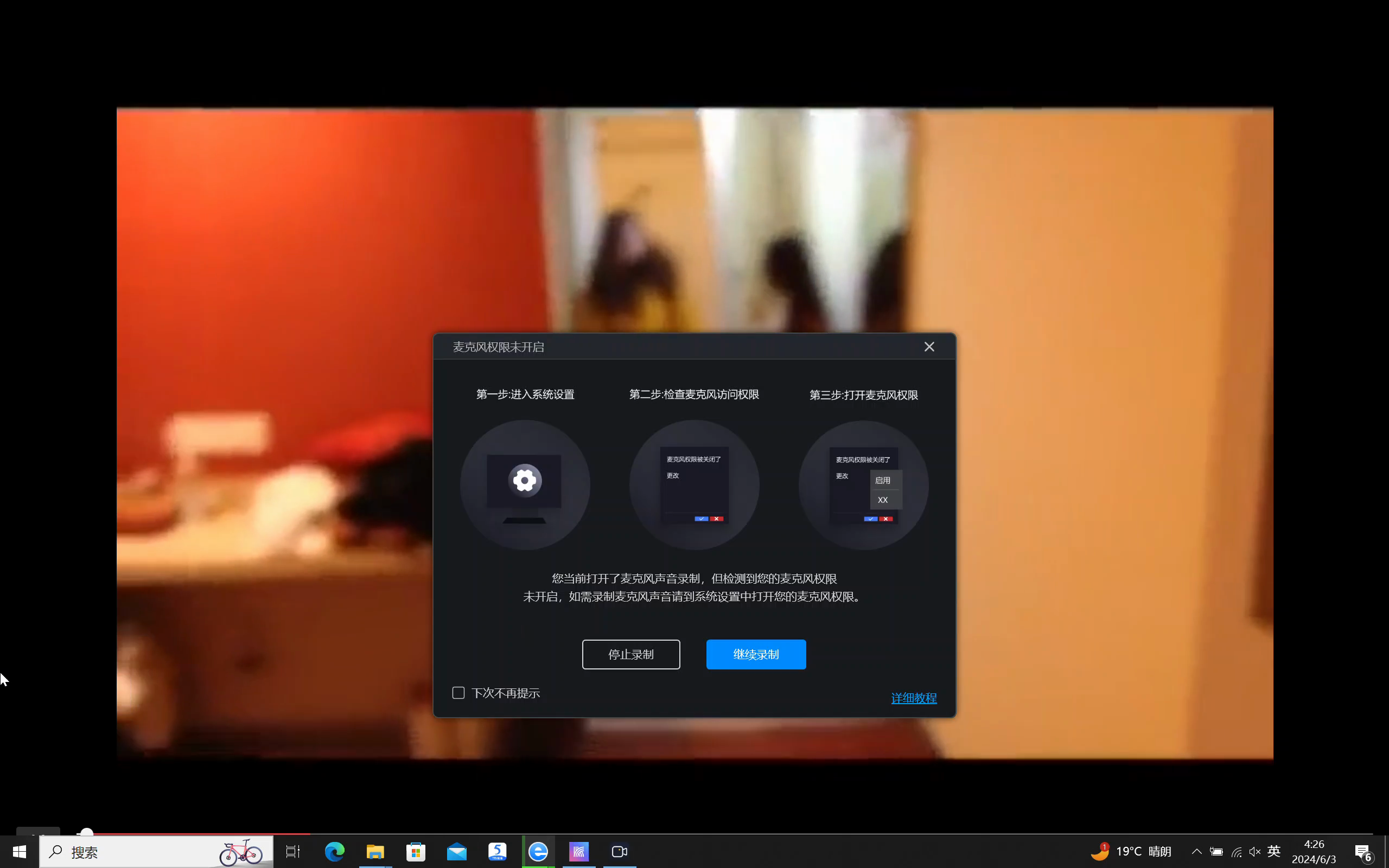Click the step two microphone access illustration
Image resolution: width=1389 pixels, height=868 pixels.
(x=694, y=484)
